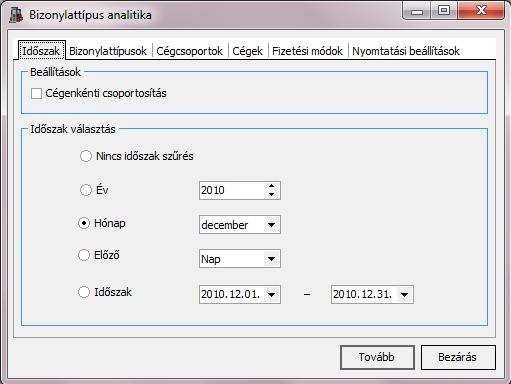Image resolution: width=511 pixels, height=384 pixels.
Task: Click the application icon in title bar
Action: click(x=16, y=15)
